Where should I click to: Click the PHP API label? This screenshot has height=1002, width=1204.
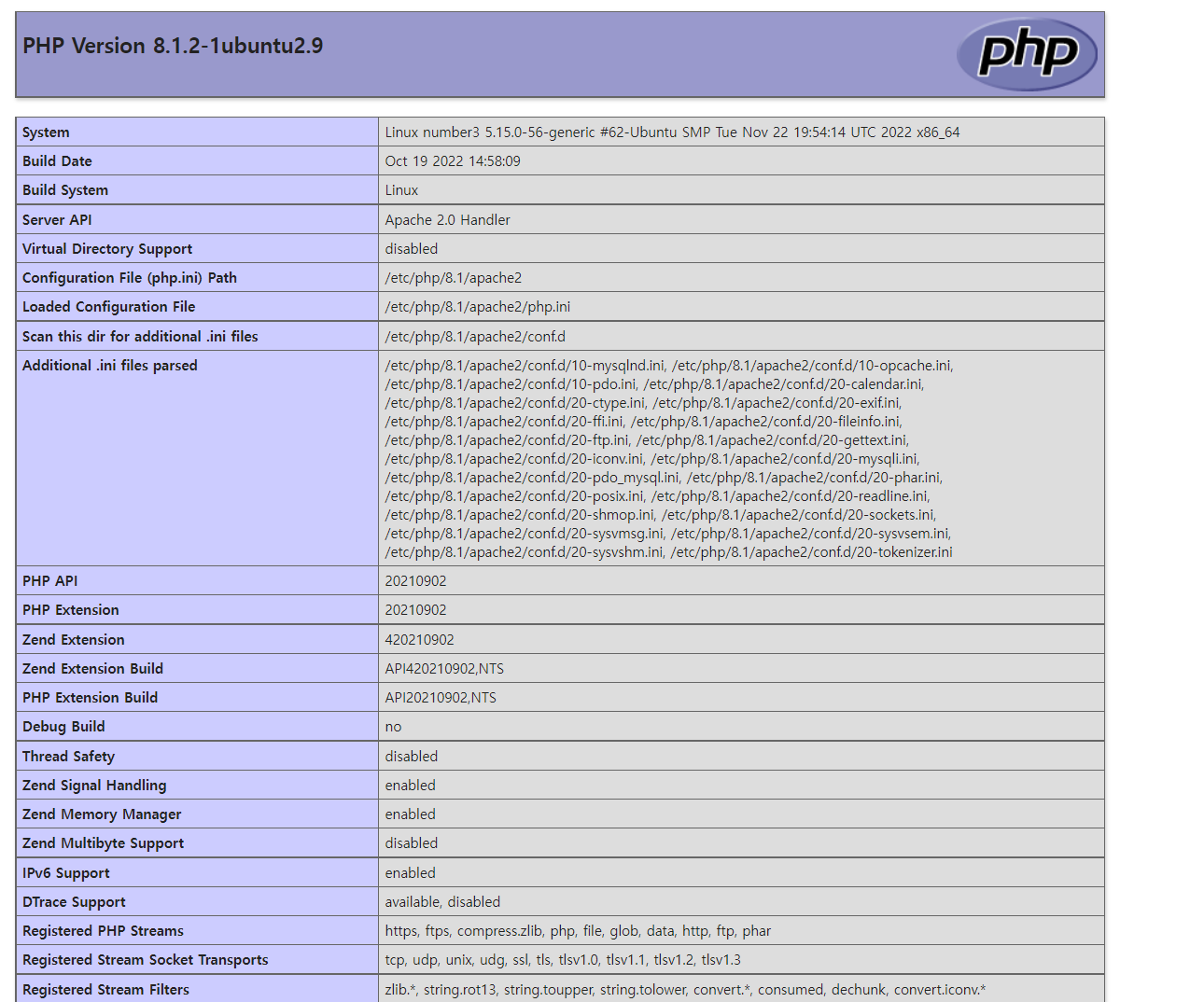coord(50,581)
